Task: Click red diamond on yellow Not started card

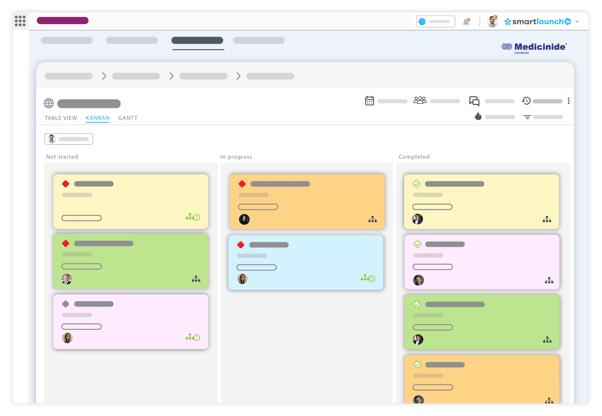Action: click(x=66, y=184)
